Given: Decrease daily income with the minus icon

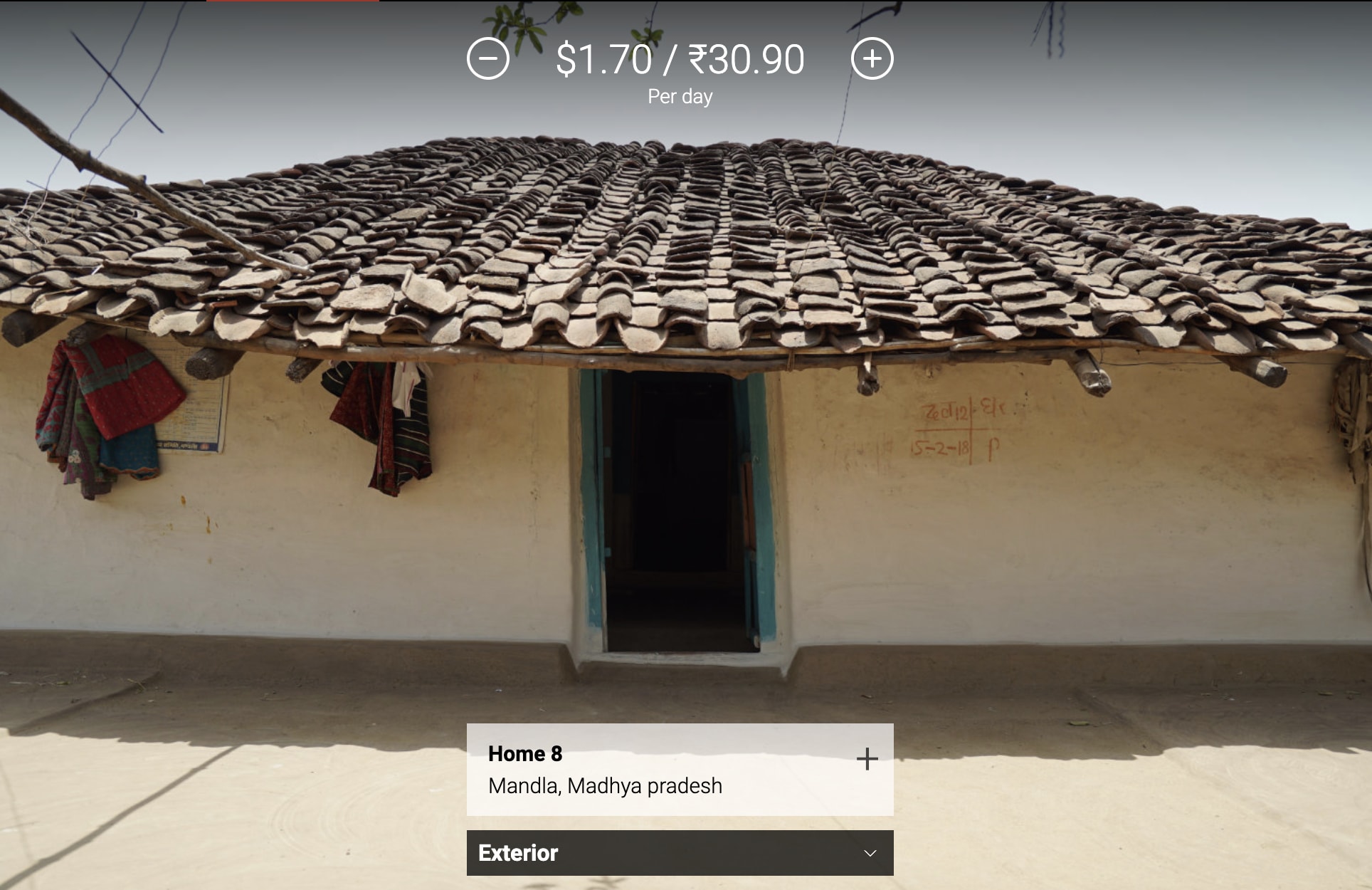Looking at the screenshot, I should [x=488, y=58].
